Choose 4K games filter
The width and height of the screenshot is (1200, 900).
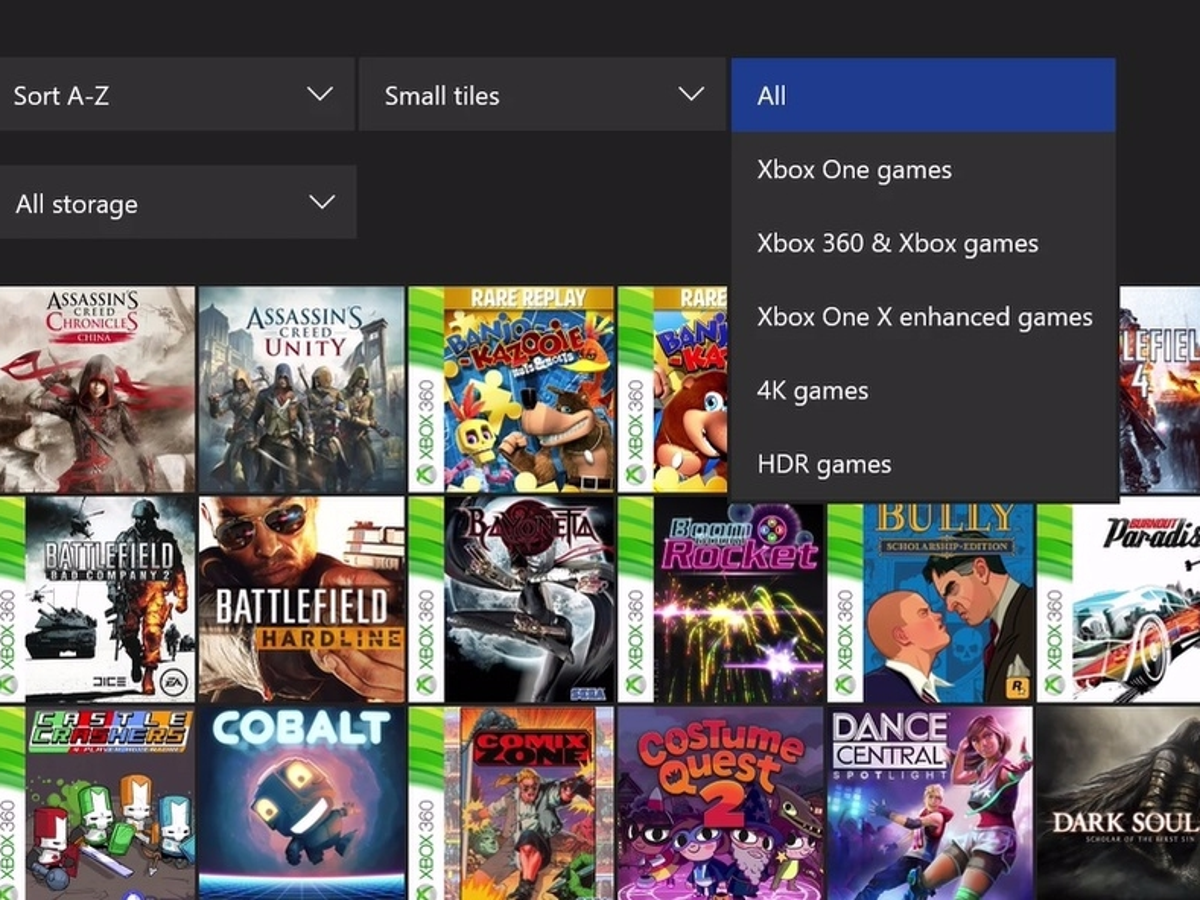click(923, 390)
